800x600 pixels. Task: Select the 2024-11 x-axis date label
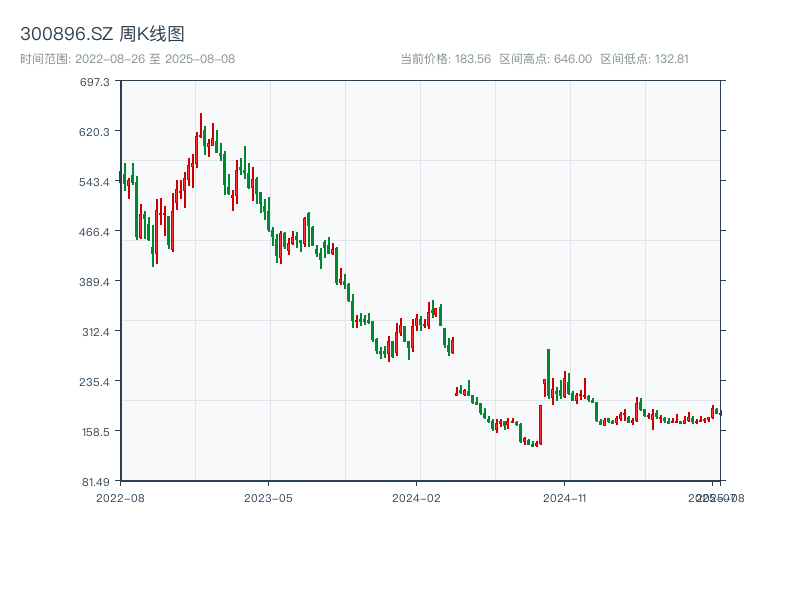tap(565, 497)
